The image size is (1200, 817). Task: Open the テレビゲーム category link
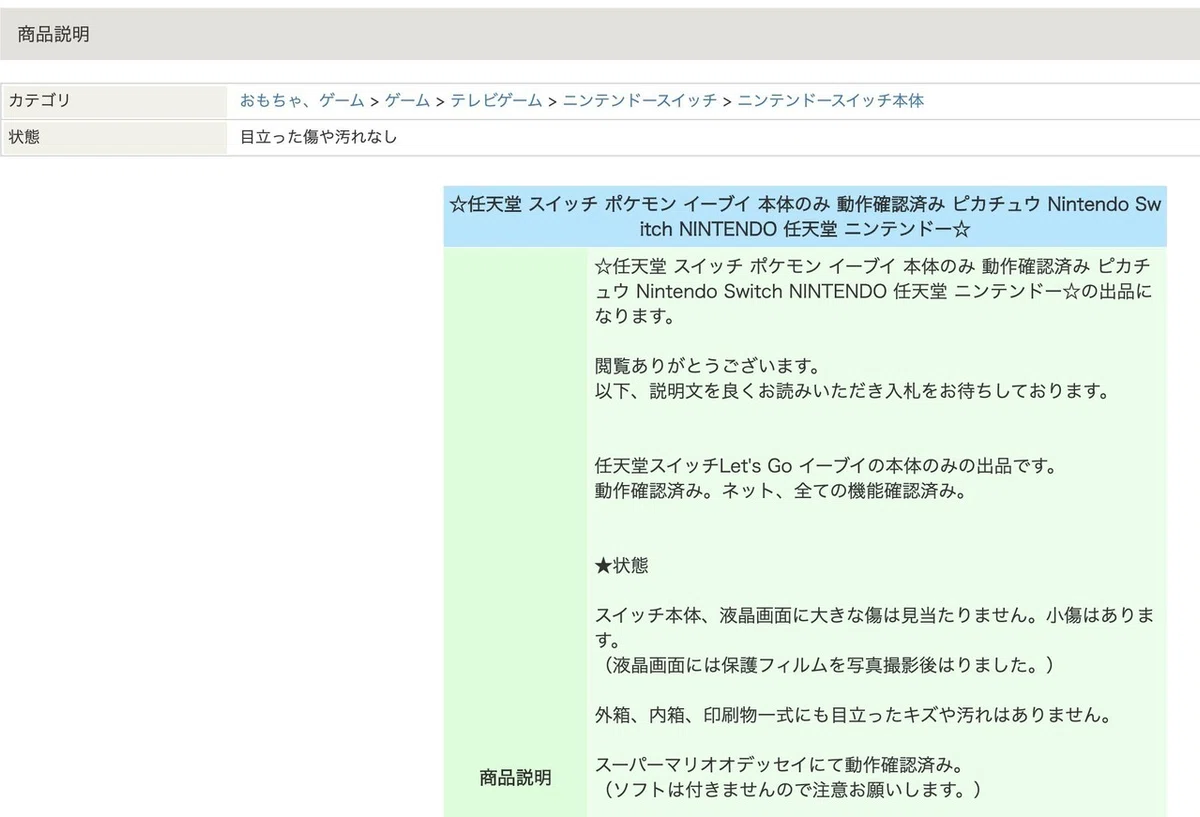(x=496, y=100)
